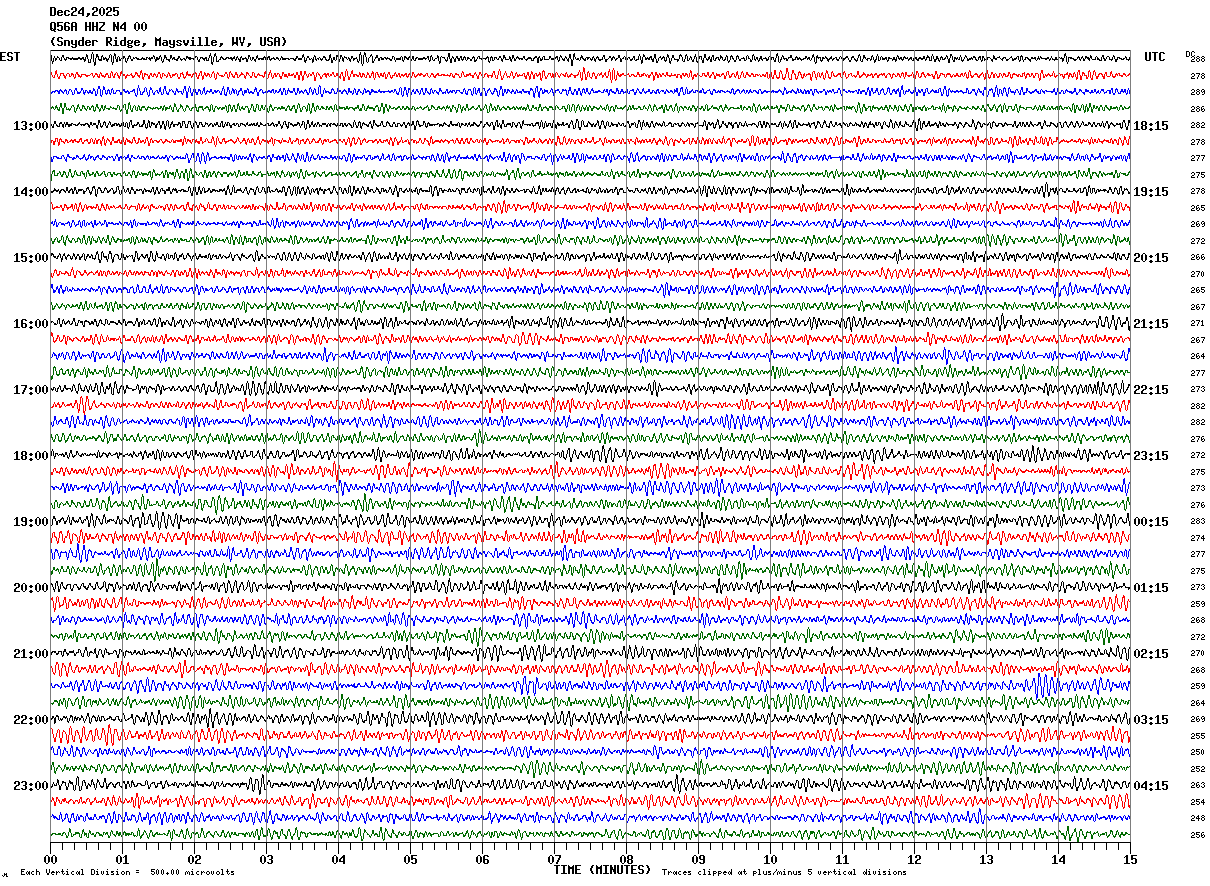Click the DC offset value 255

click(x=1198, y=736)
